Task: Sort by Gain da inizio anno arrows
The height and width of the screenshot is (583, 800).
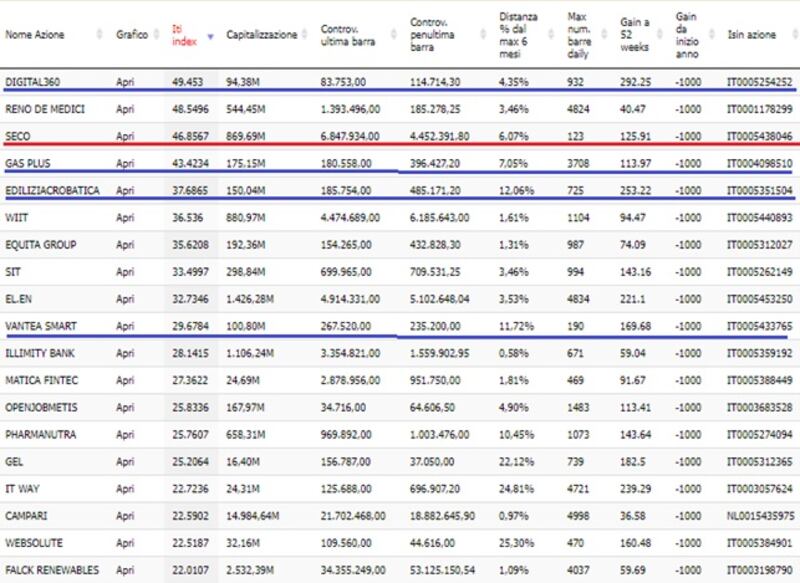Action: tap(714, 35)
